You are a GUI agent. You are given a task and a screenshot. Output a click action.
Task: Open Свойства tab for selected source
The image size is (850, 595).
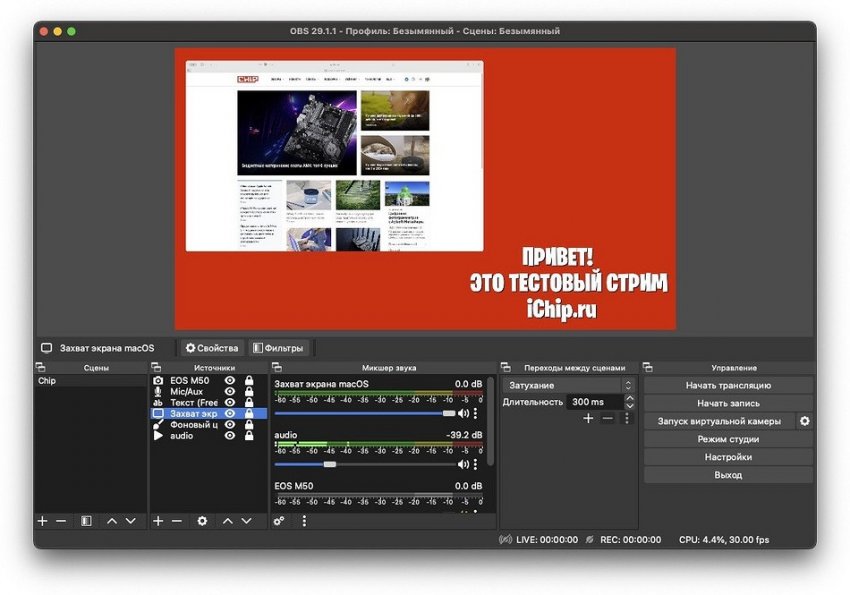[x=212, y=348]
